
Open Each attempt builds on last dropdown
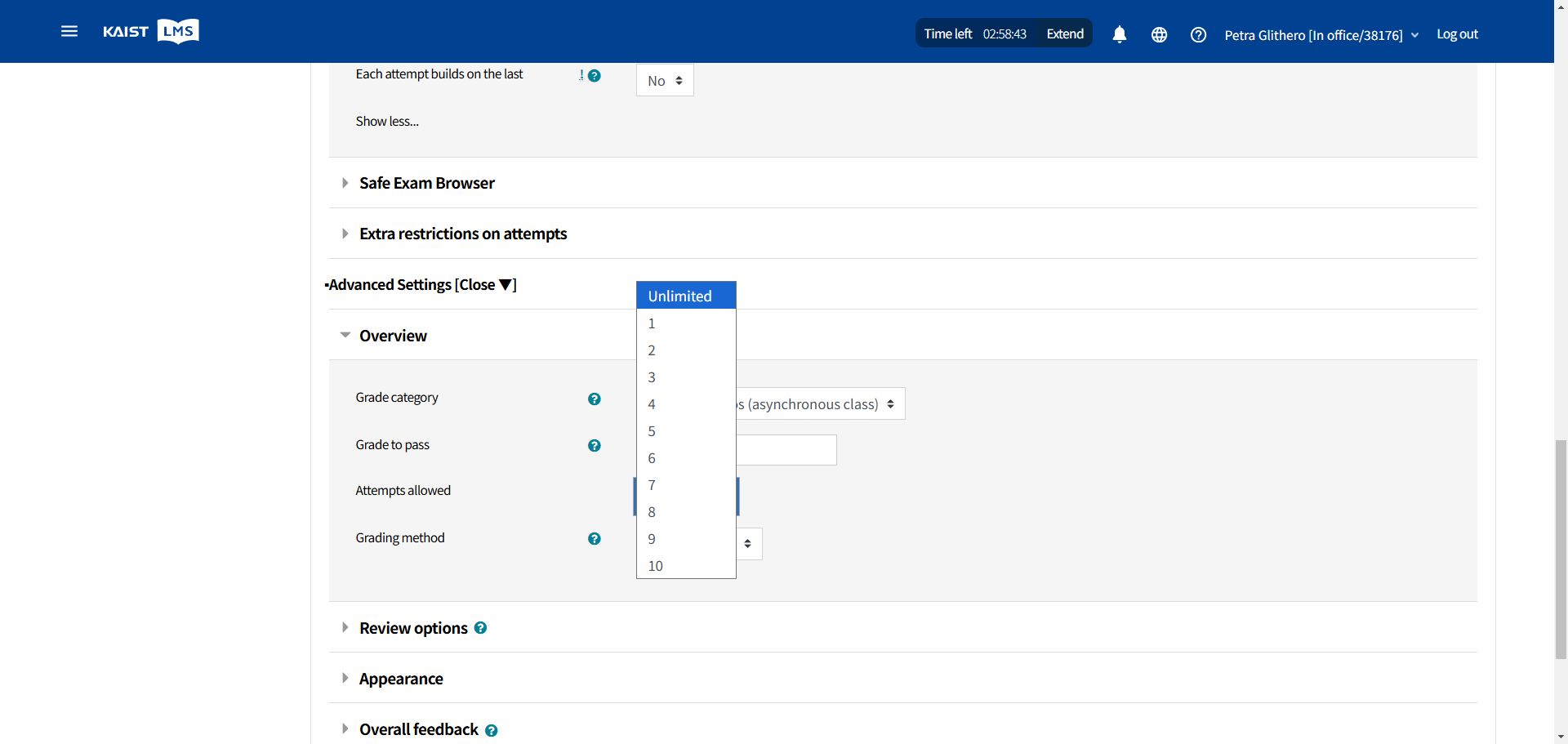pyautogui.click(x=665, y=80)
